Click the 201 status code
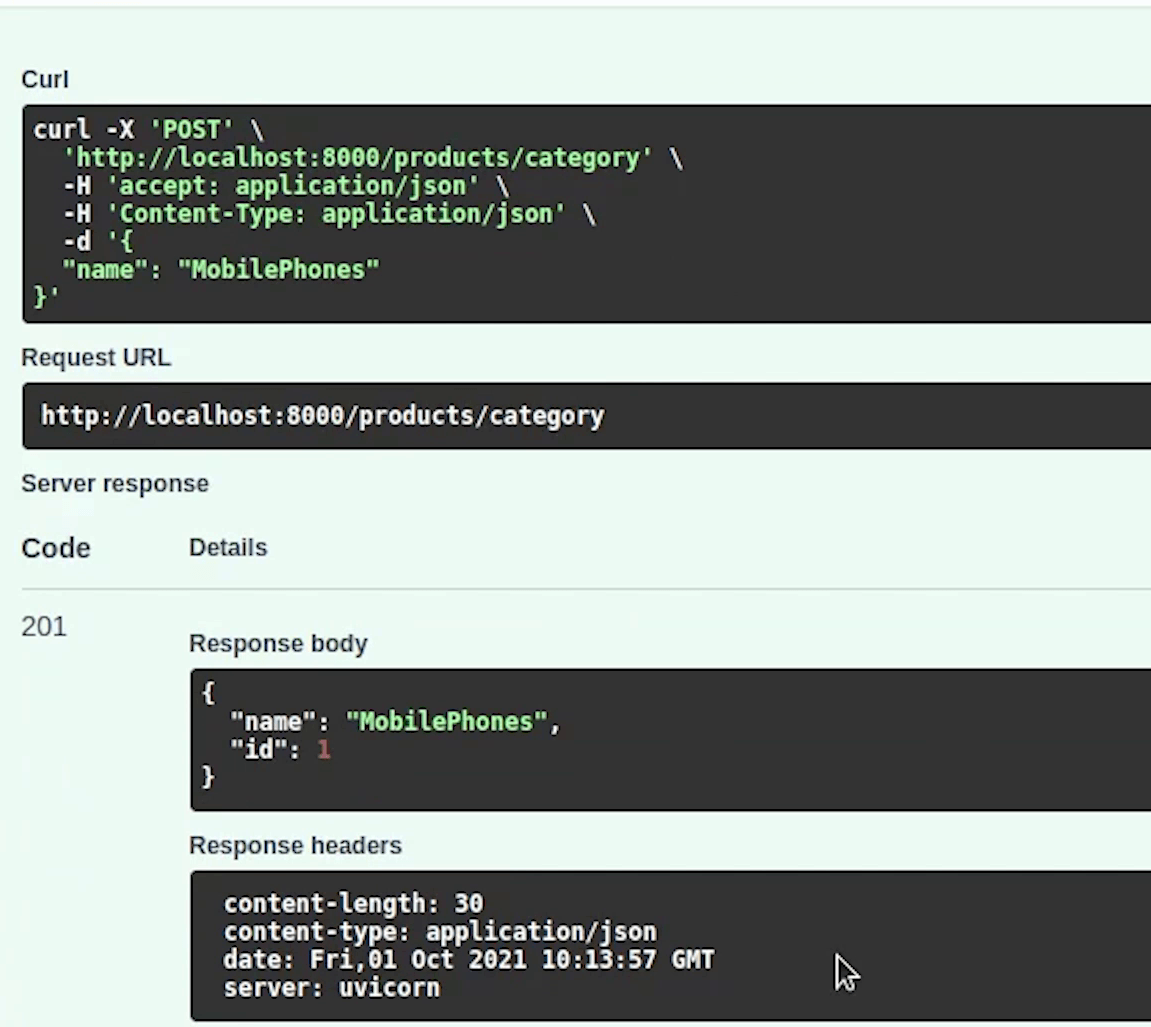Viewport: 1151px width, 1027px height. (44, 627)
